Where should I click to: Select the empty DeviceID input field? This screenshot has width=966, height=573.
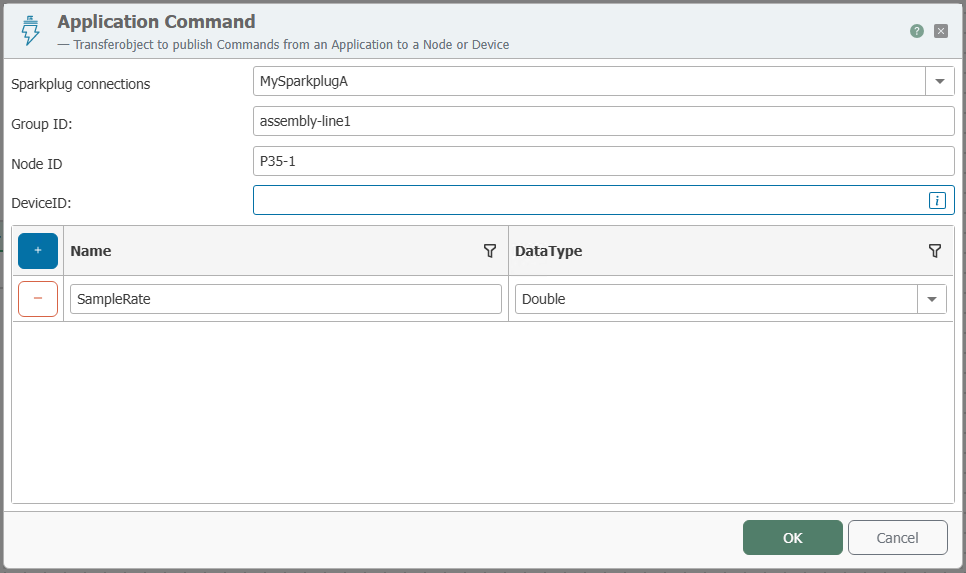[x=590, y=200]
